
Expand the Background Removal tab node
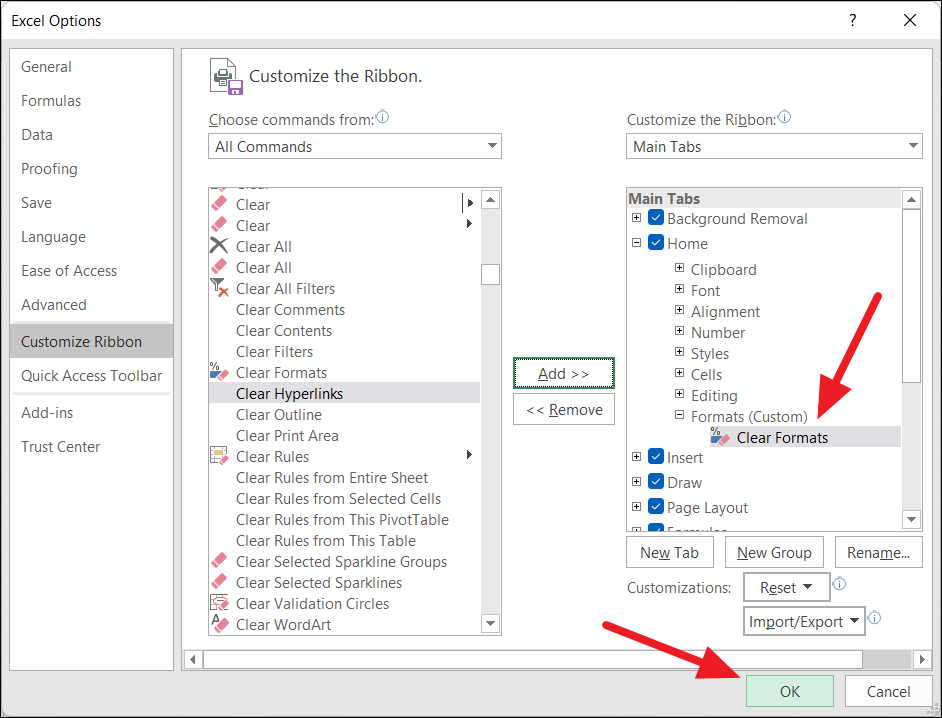click(x=636, y=218)
